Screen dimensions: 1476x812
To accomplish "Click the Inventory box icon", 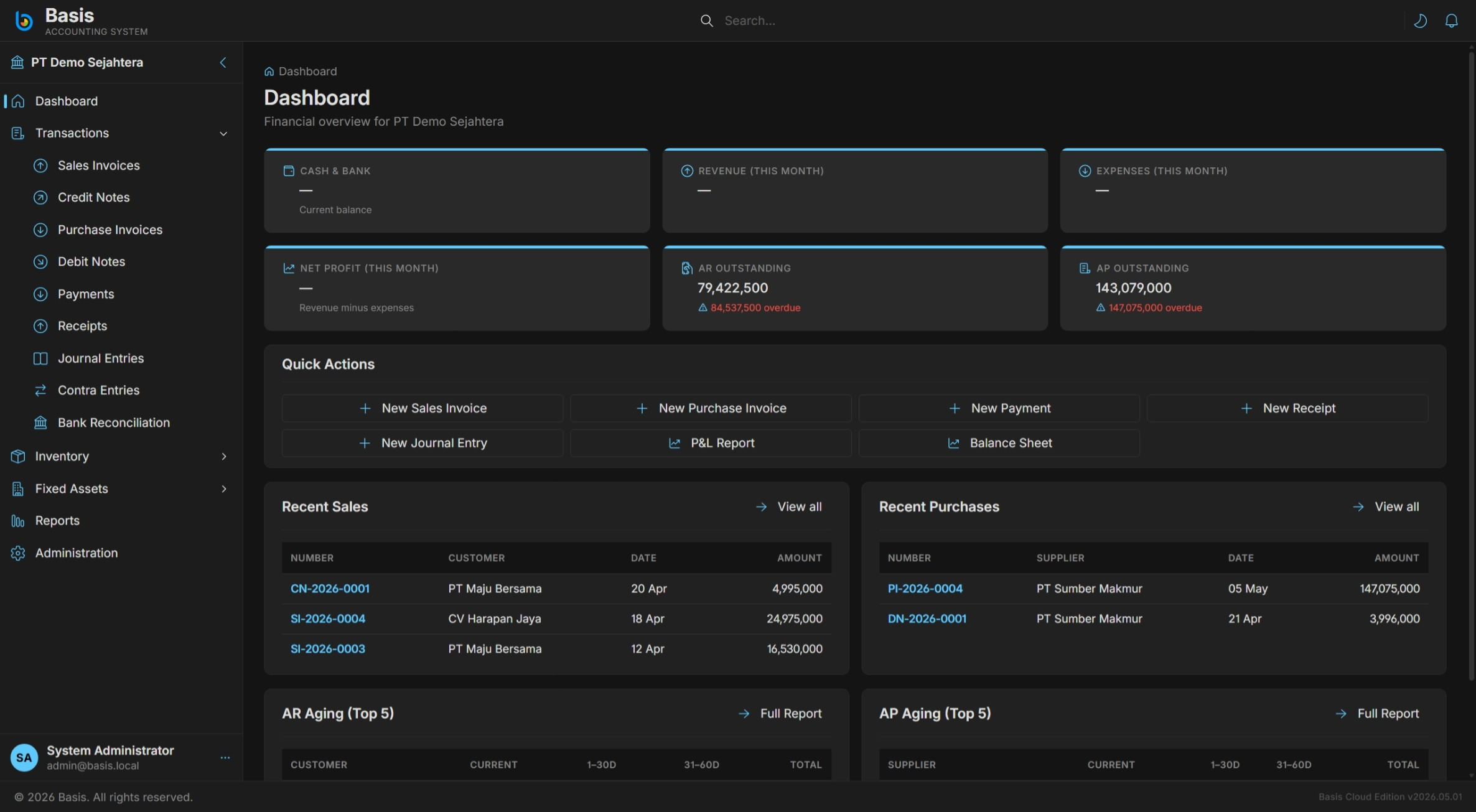I will coord(18,456).
